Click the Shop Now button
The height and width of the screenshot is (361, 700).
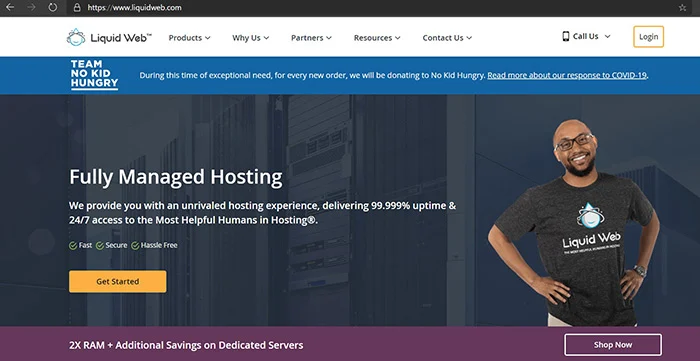[x=613, y=345]
